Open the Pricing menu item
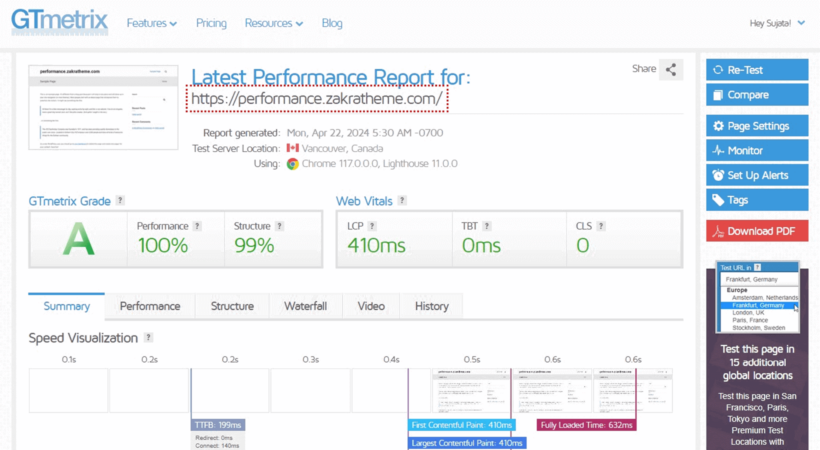Viewport: 820px width, 450px height. click(211, 23)
